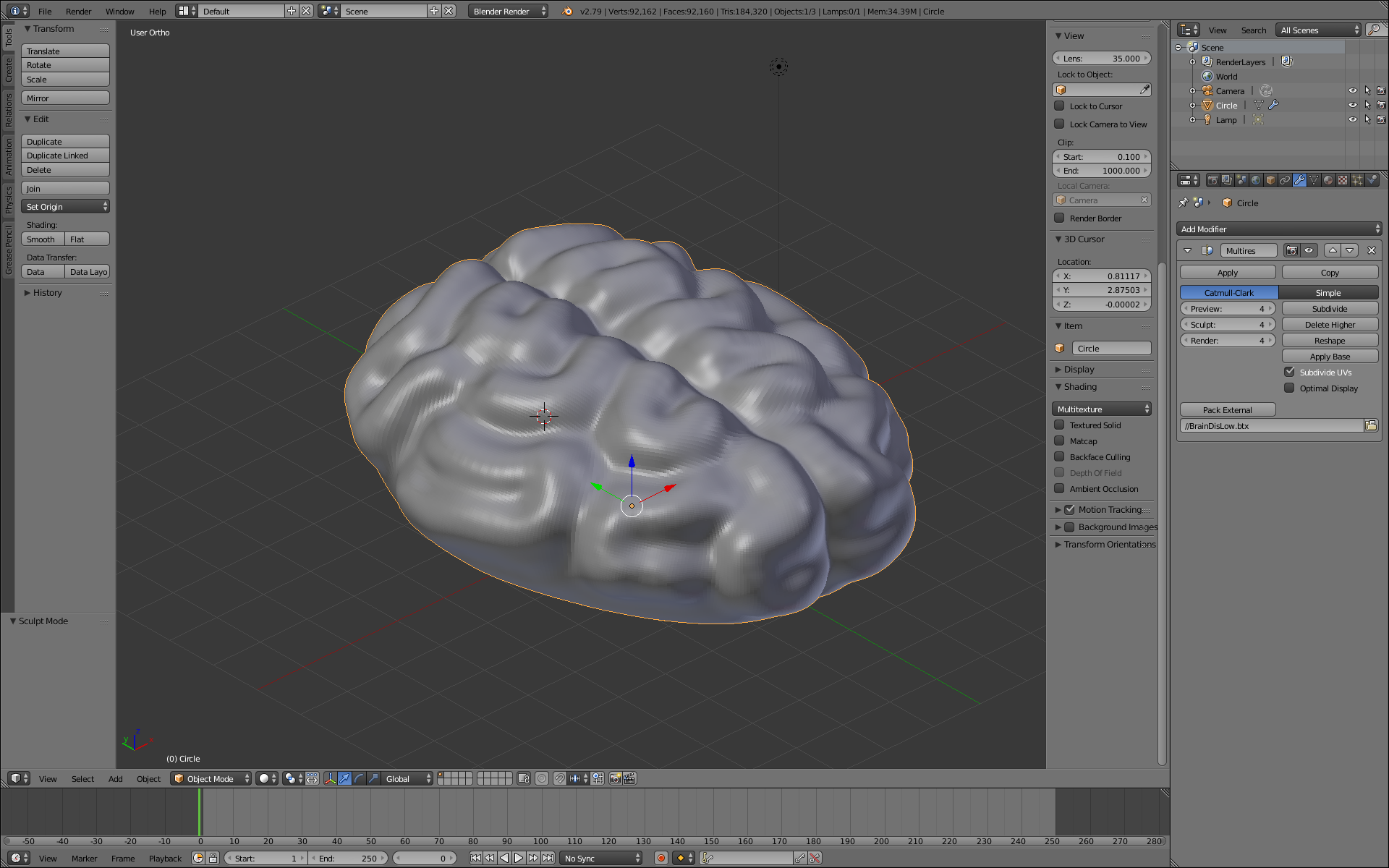This screenshot has height=868, width=1389.
Task: Open the Render properties tab camera icon
Action: click(1212, 180)
